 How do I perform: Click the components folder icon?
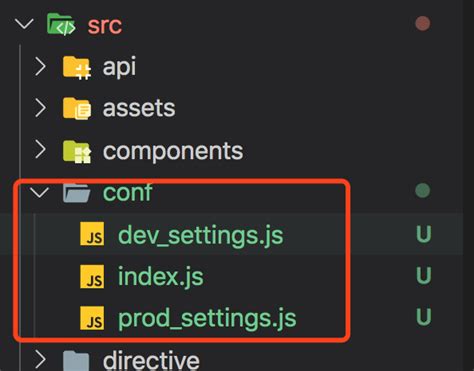pos(77,151)
